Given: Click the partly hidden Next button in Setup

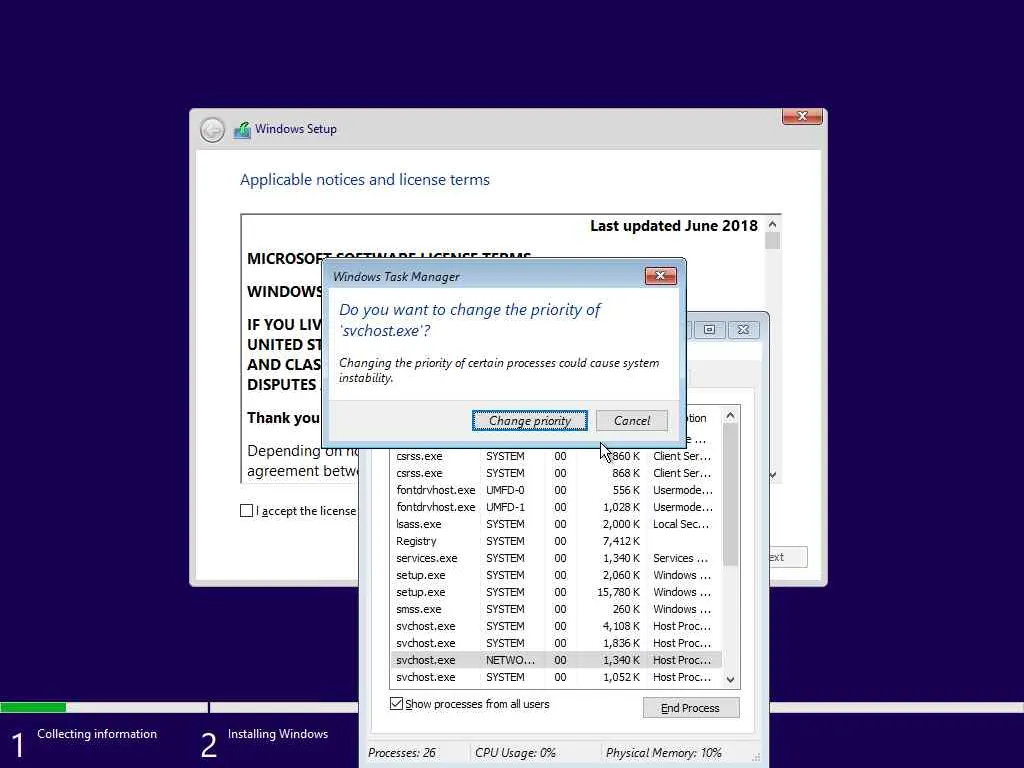Looking at the screenshot, I should pos(788,557).
